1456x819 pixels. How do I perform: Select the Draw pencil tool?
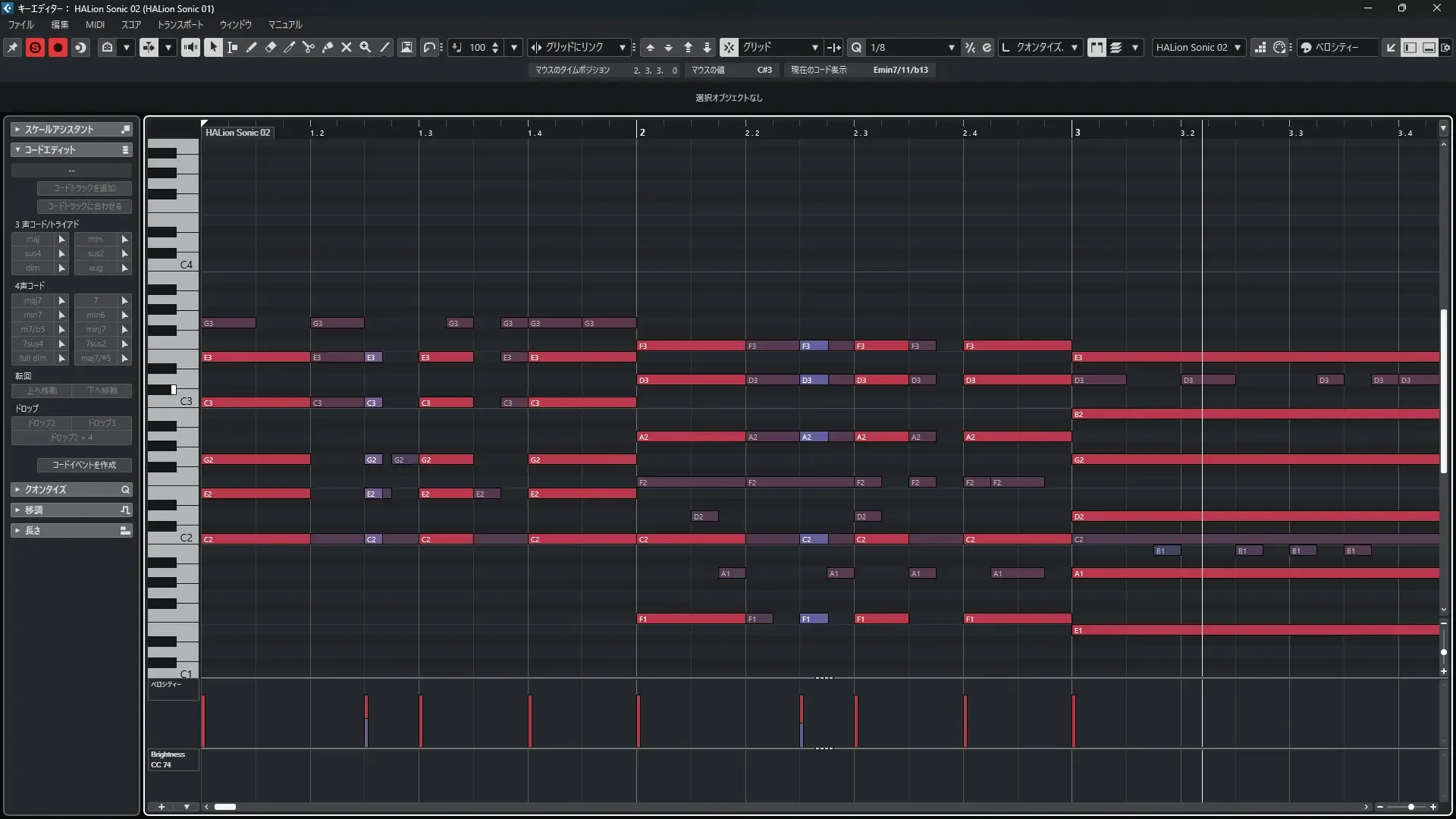coord(252,47)
